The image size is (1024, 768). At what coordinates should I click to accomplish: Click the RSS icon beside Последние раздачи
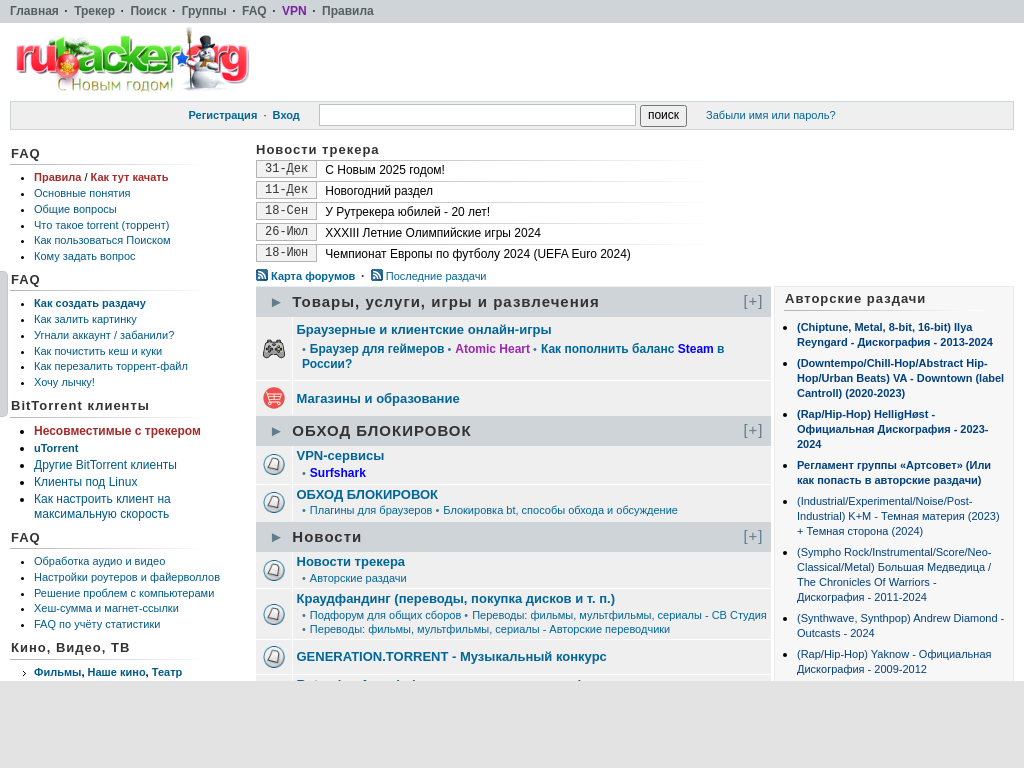[377, 276]
